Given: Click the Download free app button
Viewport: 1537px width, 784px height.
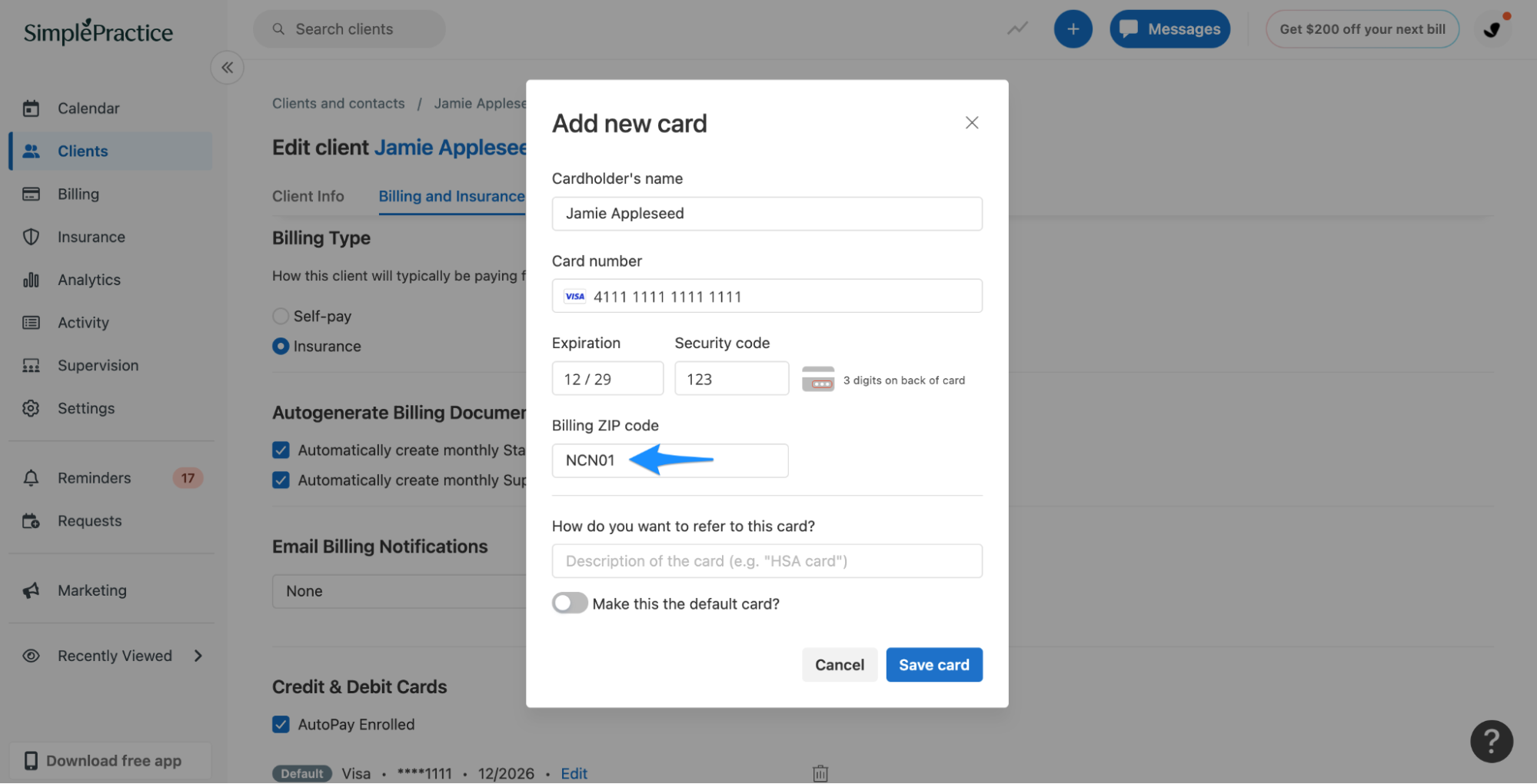Looking at the screenshot, I should (x=111, y=761).
